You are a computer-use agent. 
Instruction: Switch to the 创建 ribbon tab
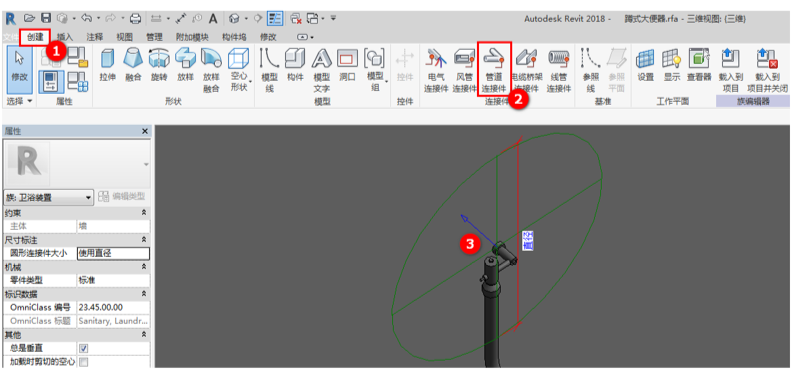[x=36, y=37]
